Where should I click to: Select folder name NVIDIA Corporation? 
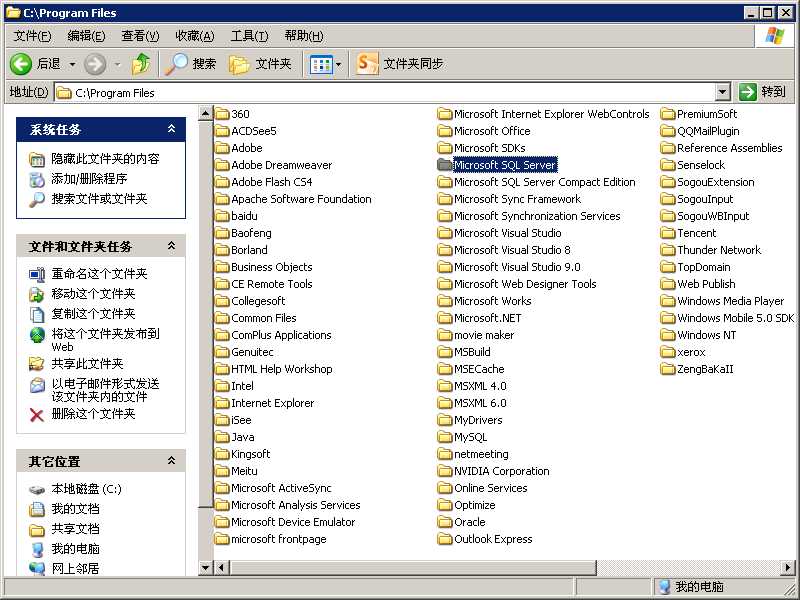502,471
